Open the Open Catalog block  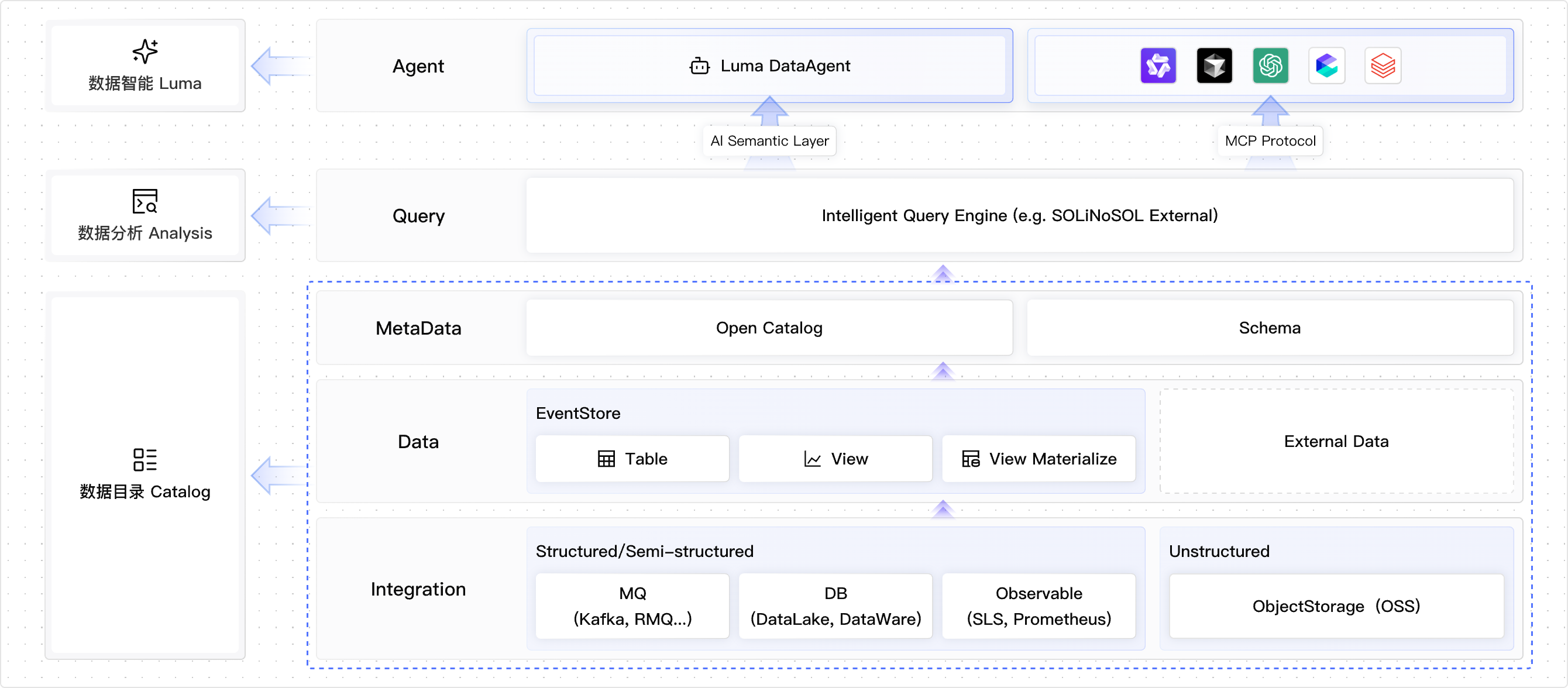(x=769, y=328)
